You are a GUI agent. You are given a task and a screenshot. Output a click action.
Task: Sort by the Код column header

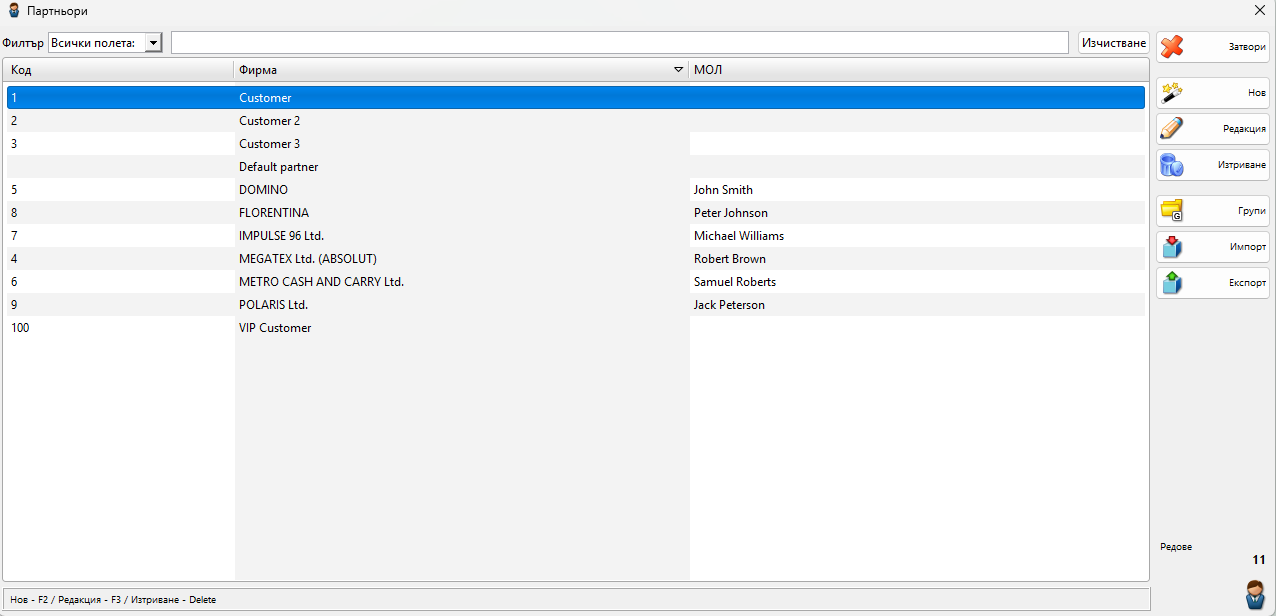[120, 70]
